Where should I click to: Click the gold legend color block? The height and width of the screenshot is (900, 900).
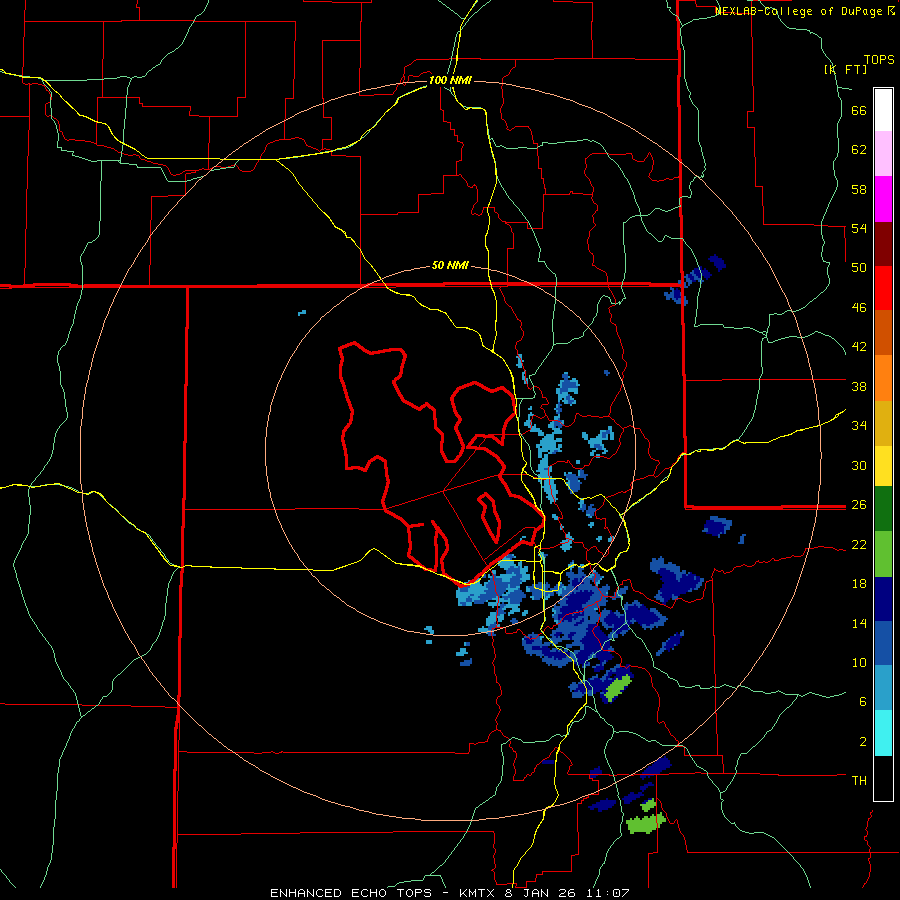(x=883, y=423)
